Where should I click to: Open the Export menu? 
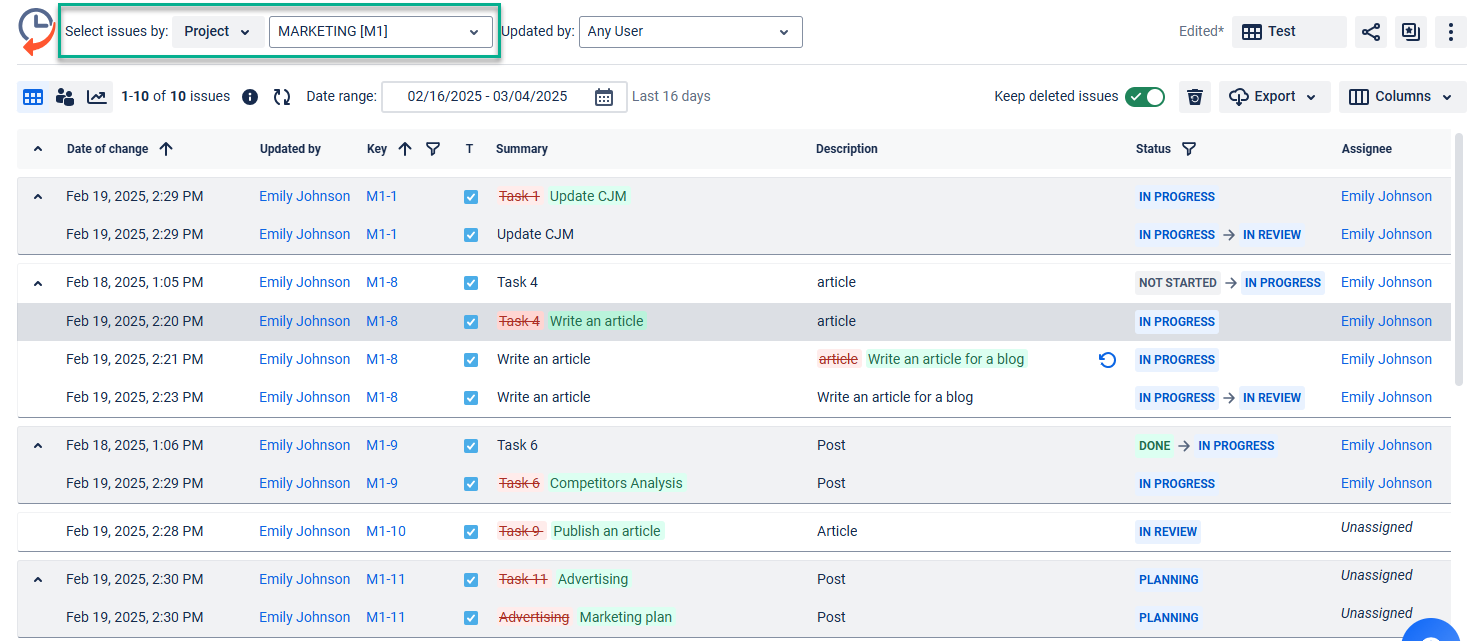(1273, 97)
